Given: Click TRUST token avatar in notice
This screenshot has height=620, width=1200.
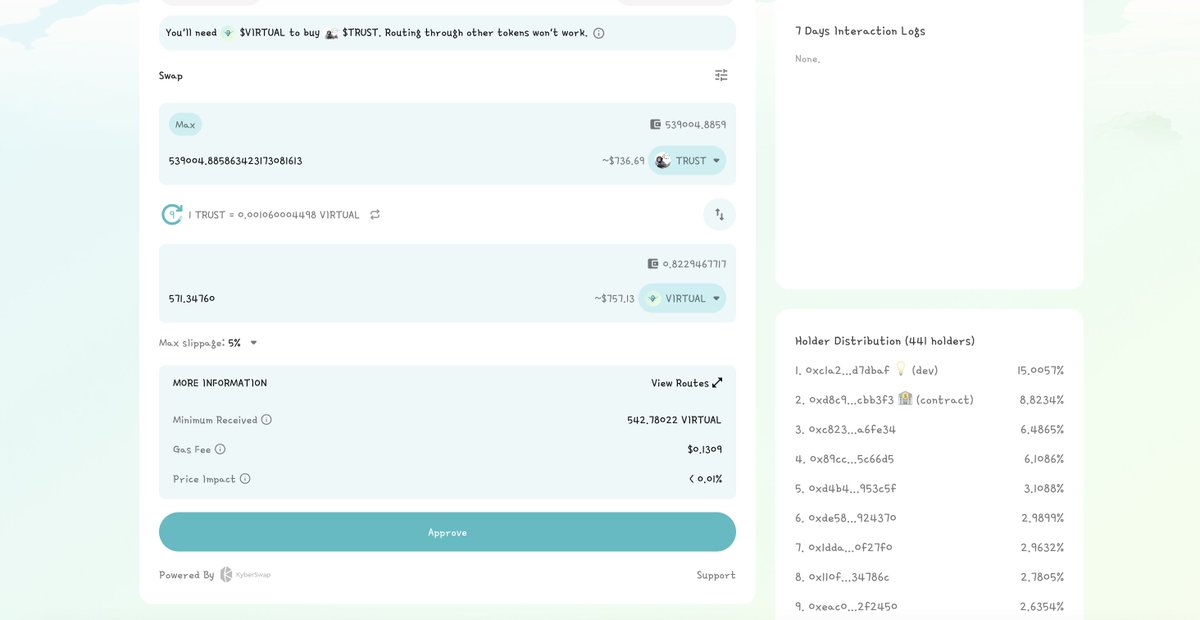Looking at the screenshot, I should point(332,33).
